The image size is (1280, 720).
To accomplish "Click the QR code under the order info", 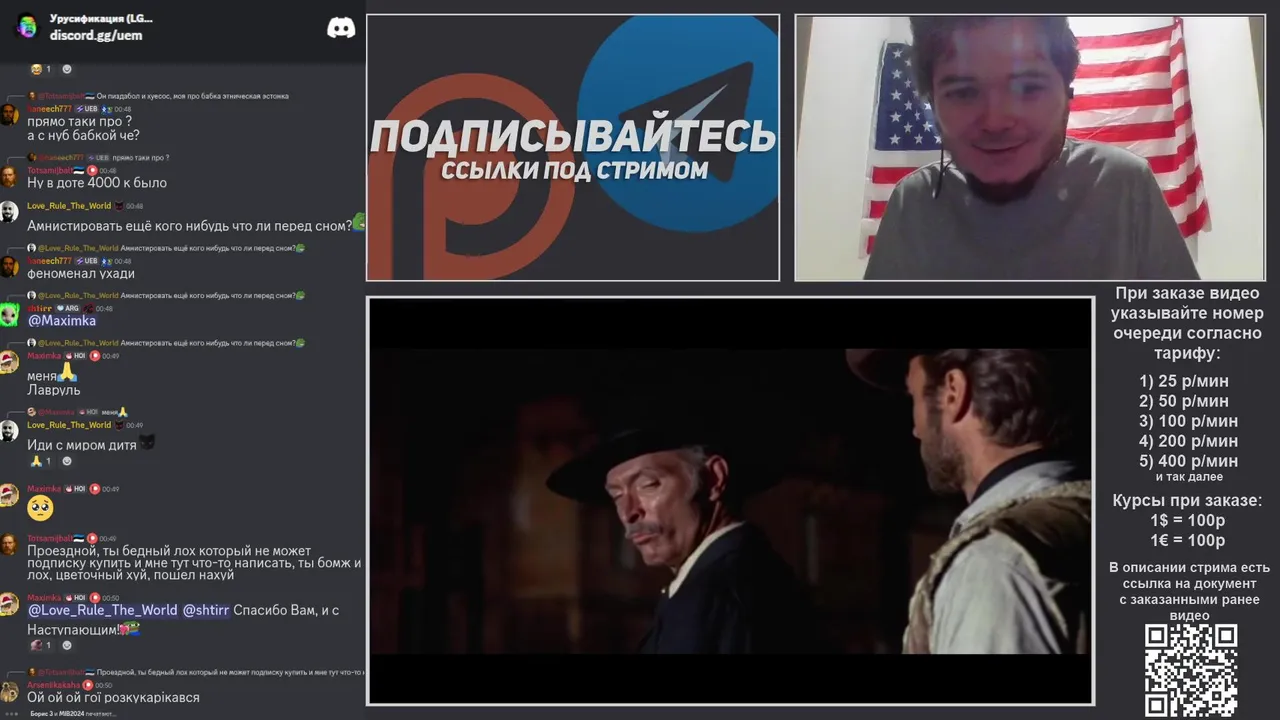I will point(1191,670).
